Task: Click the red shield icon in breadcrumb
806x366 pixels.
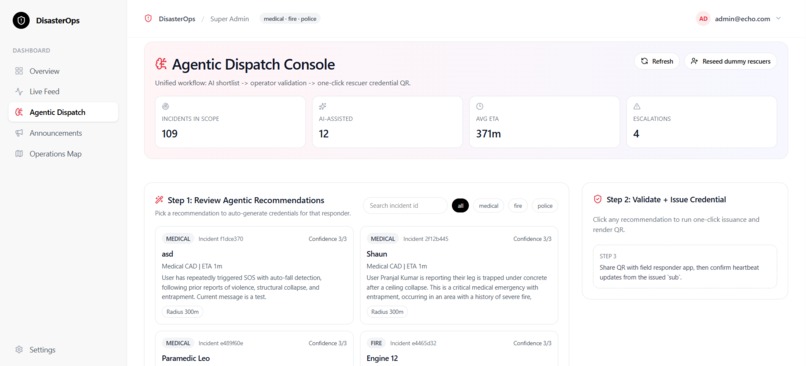Action: tap(149, 19)
